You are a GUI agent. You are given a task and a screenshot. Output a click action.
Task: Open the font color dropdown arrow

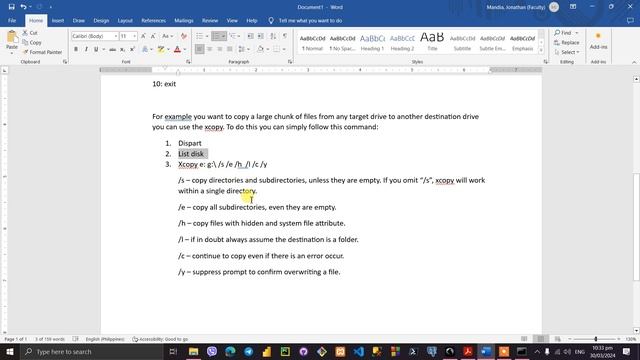(184, 49)
